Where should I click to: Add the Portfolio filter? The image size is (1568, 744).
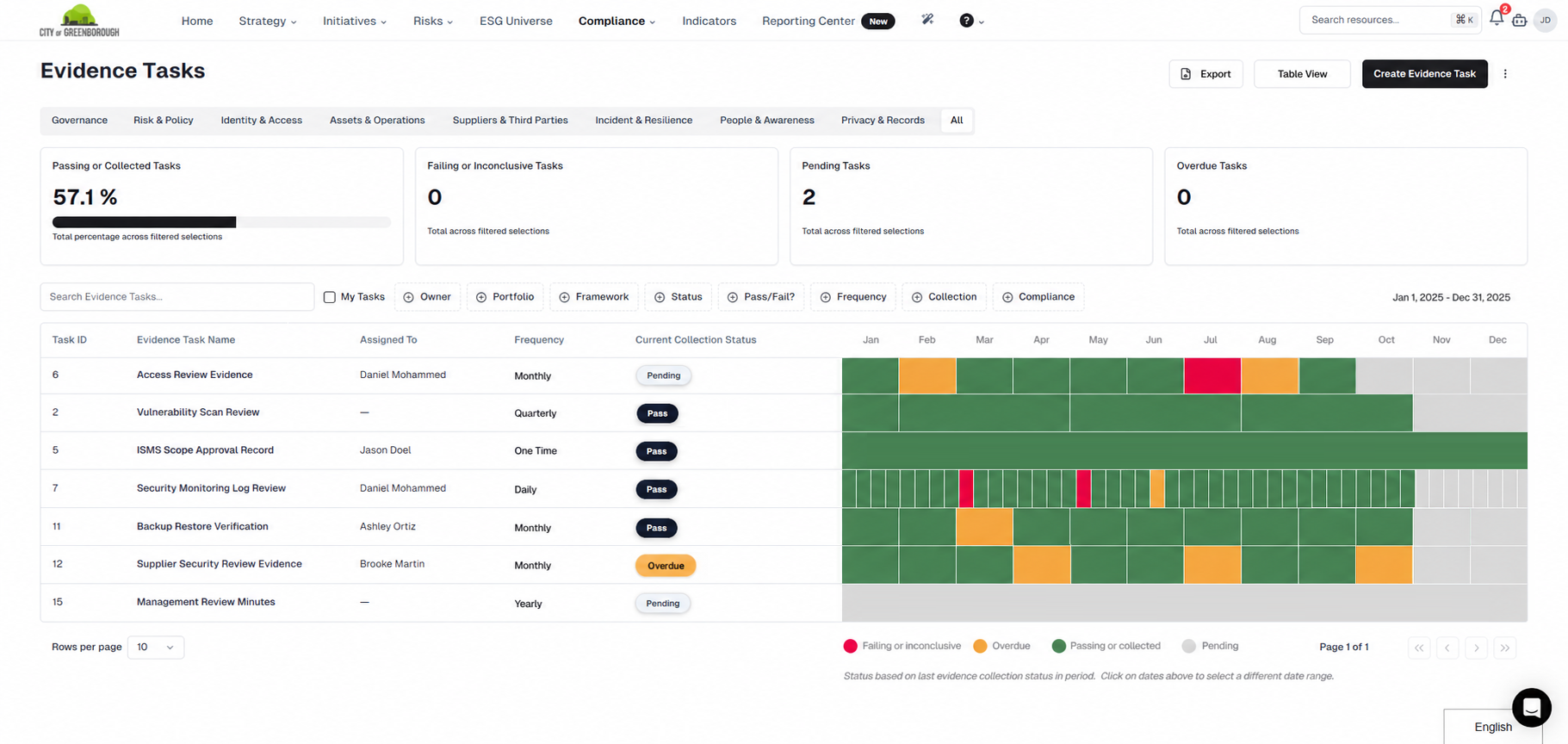(505, 297)
